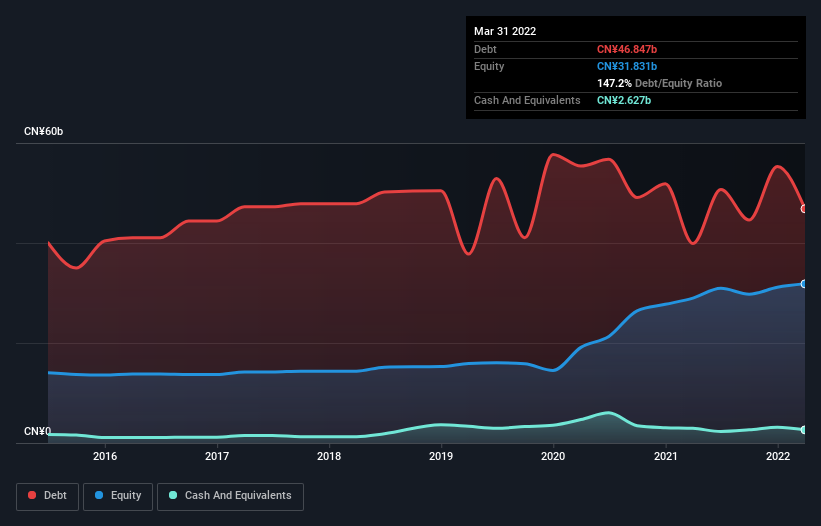Click the CN¥60b y-axis label
Screen dimensions: 821x526
(x=43, y=131)
